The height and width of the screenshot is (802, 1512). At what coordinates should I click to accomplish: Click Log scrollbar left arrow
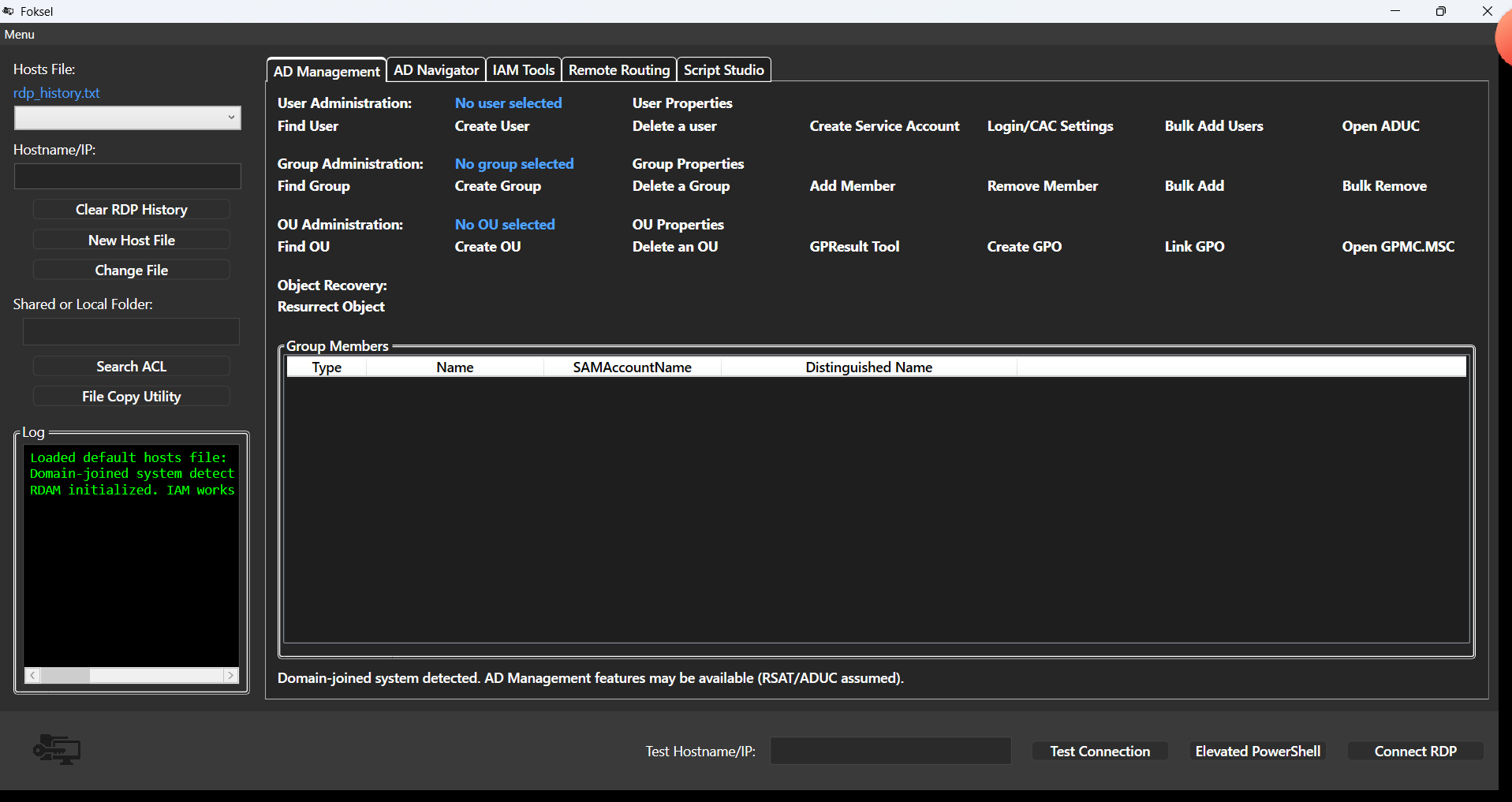32,676
